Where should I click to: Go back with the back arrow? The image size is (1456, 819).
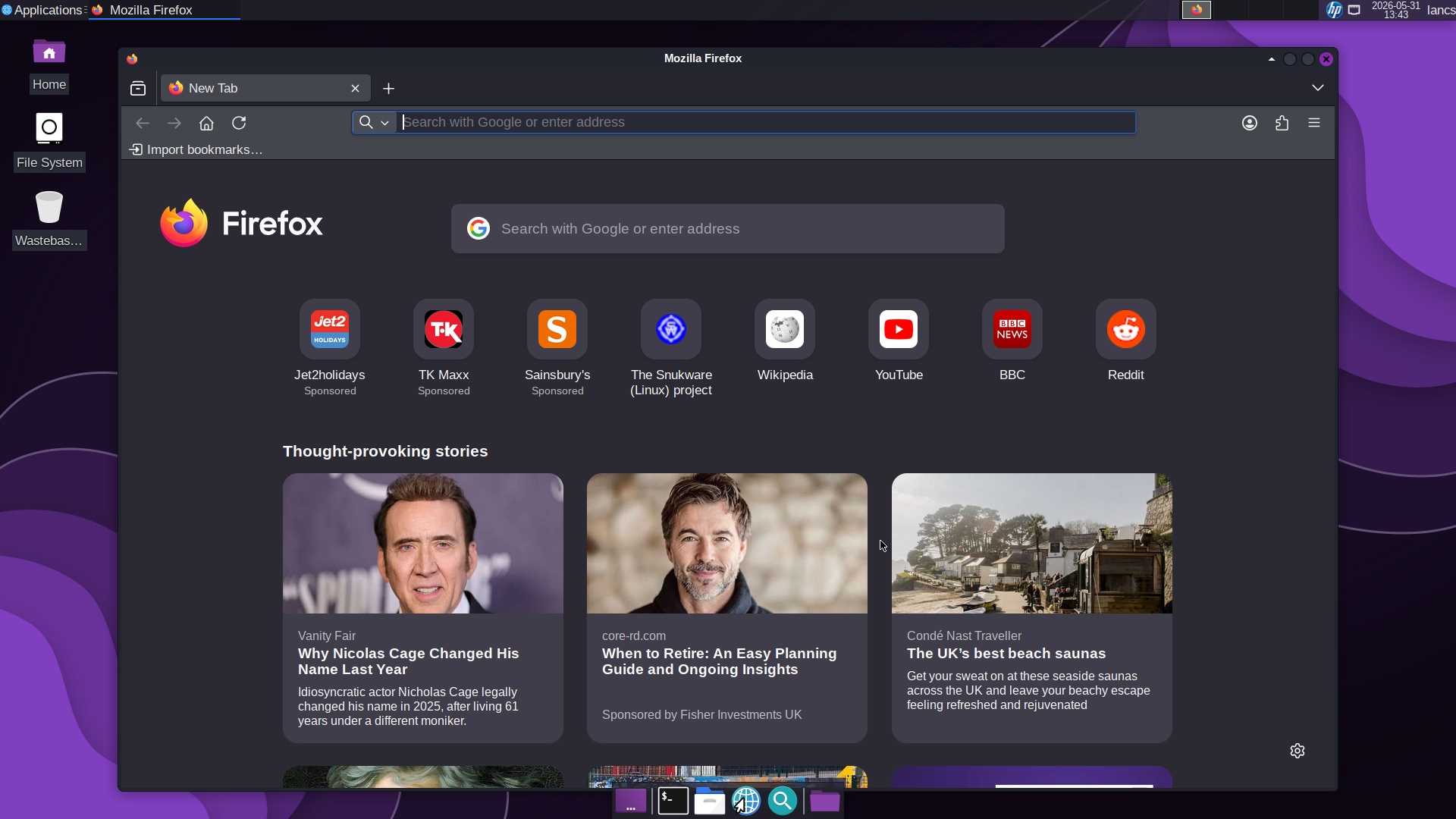coord(143,123)
